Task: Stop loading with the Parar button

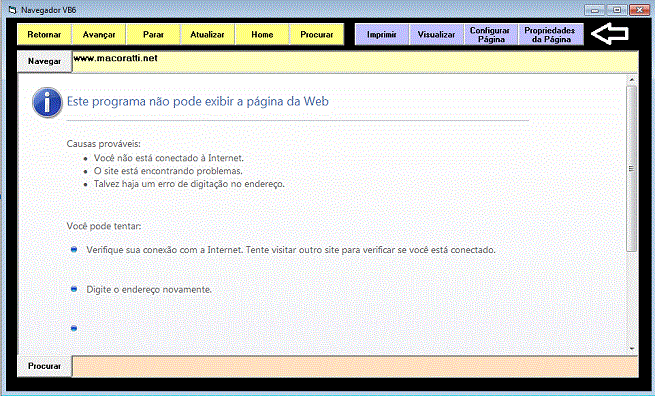Action: [153, 34]
